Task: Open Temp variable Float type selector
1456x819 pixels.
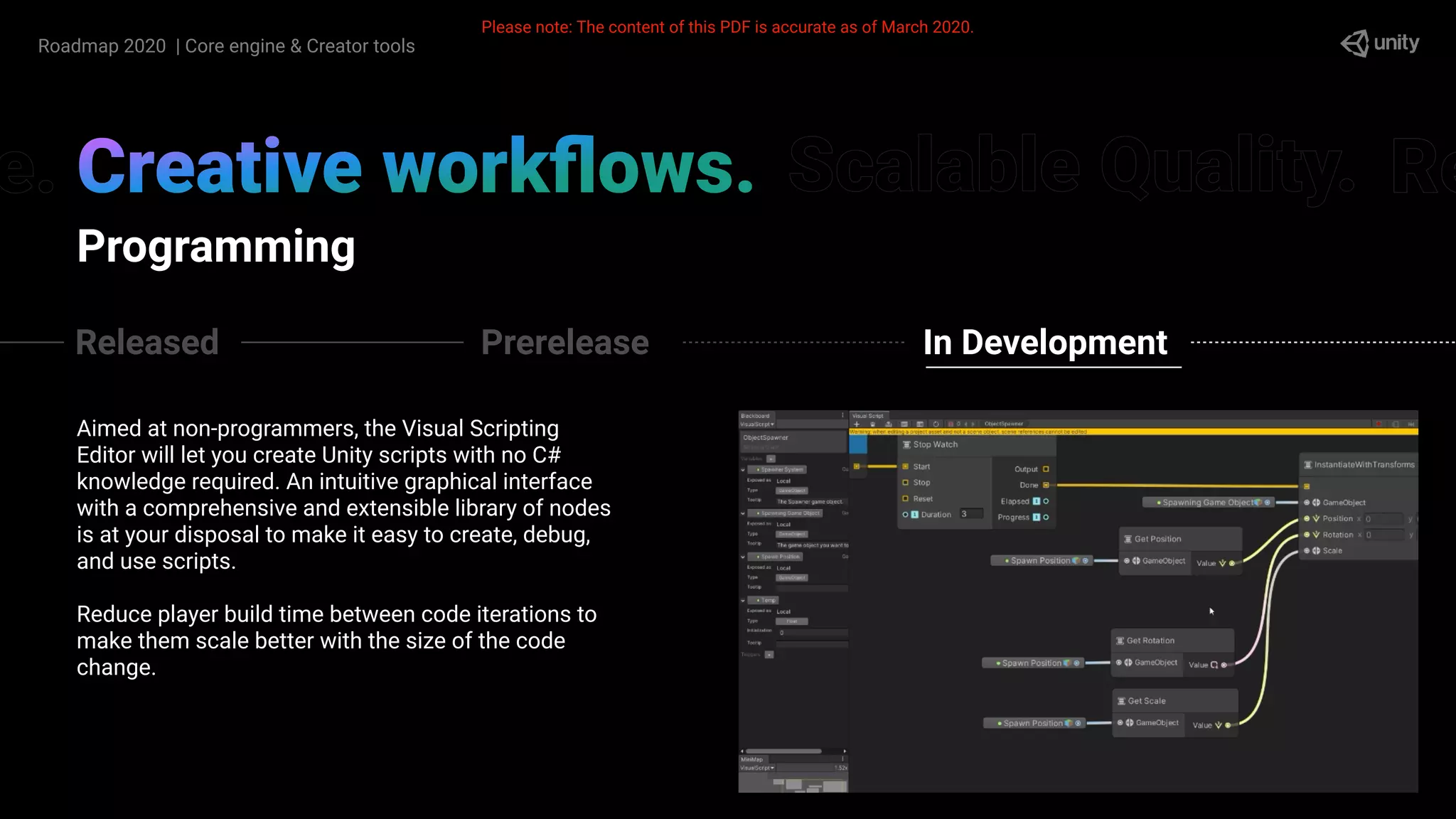Action: tap(791, 621)
